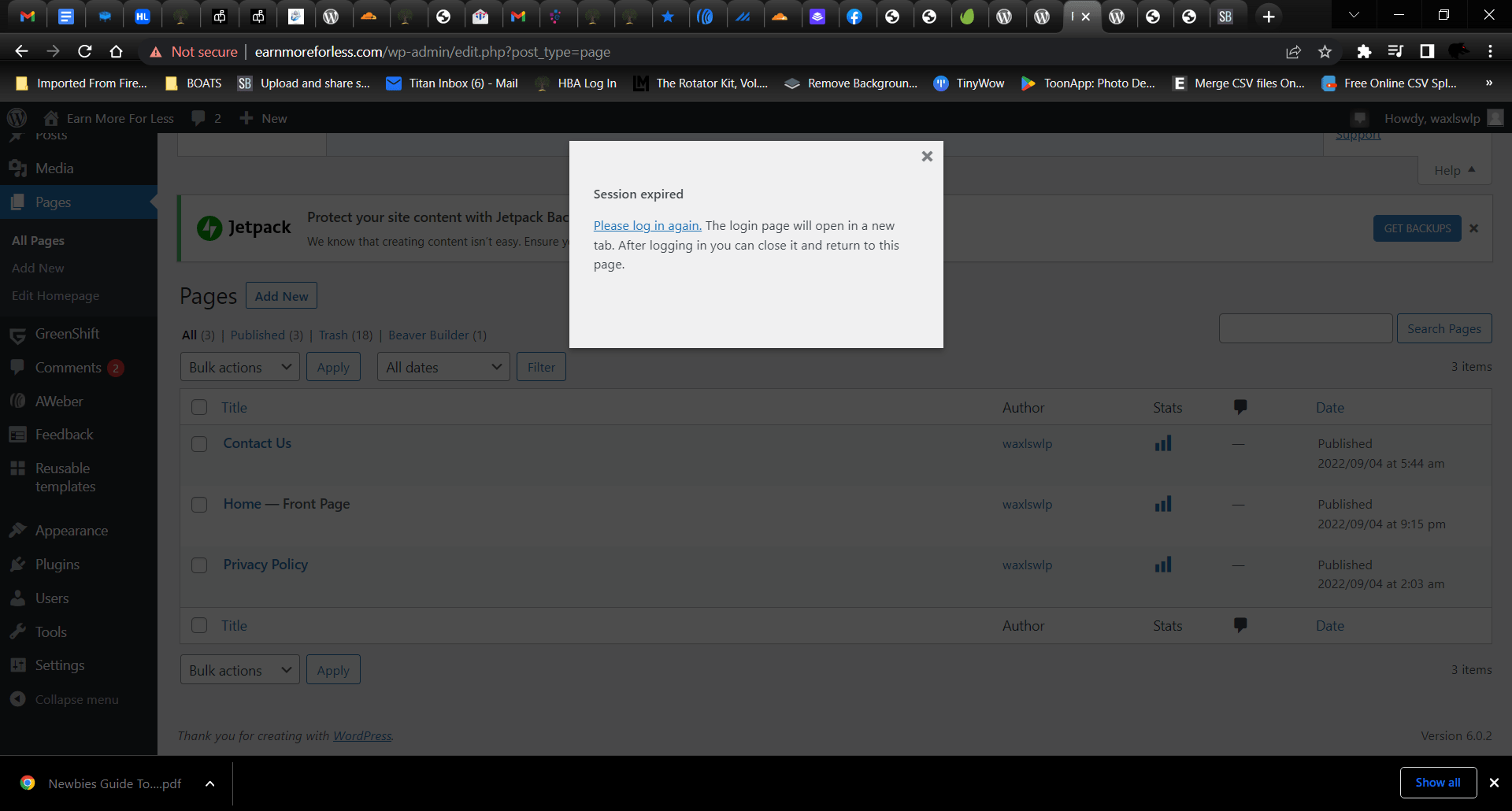View stats chart for Contact Us page
This screenshot has width=1512, height=811.
[1163, 443]
